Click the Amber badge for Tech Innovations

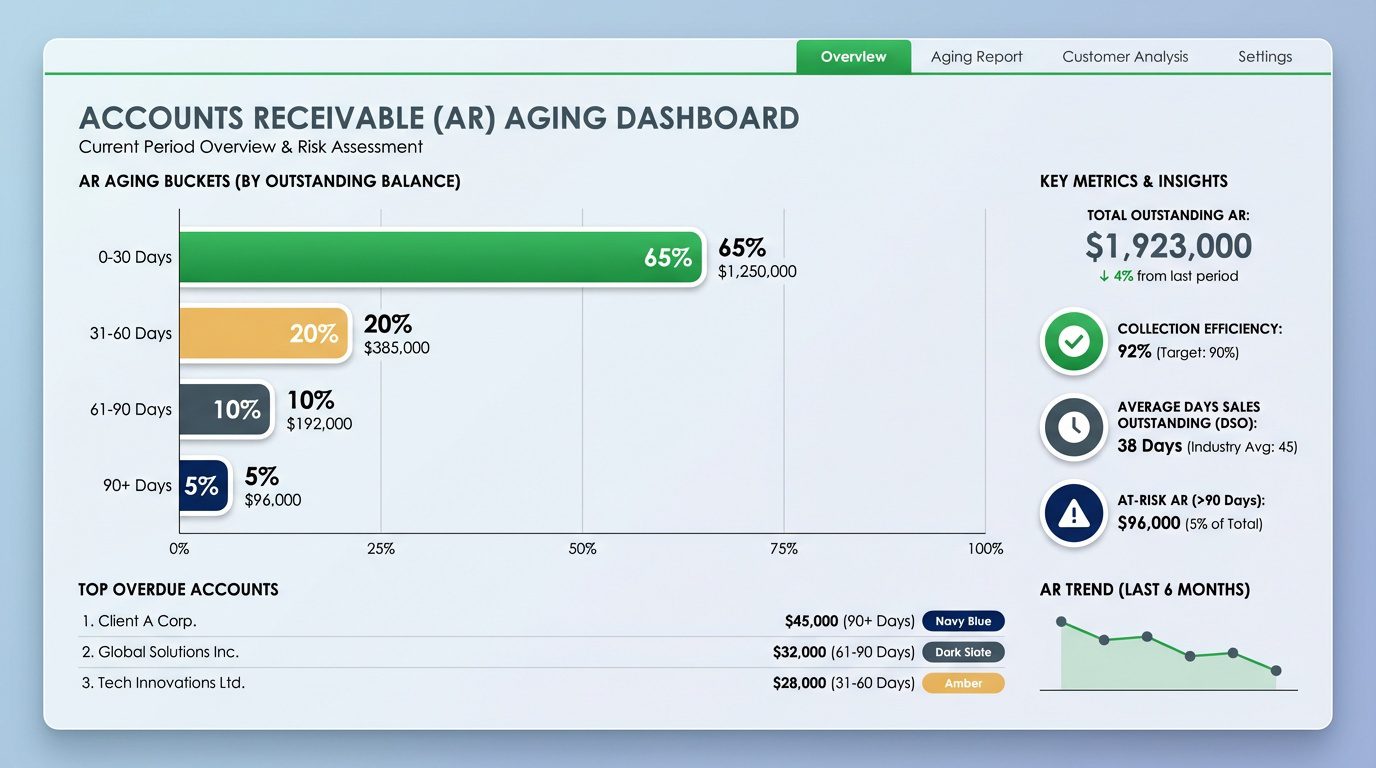tap(963, 683)
